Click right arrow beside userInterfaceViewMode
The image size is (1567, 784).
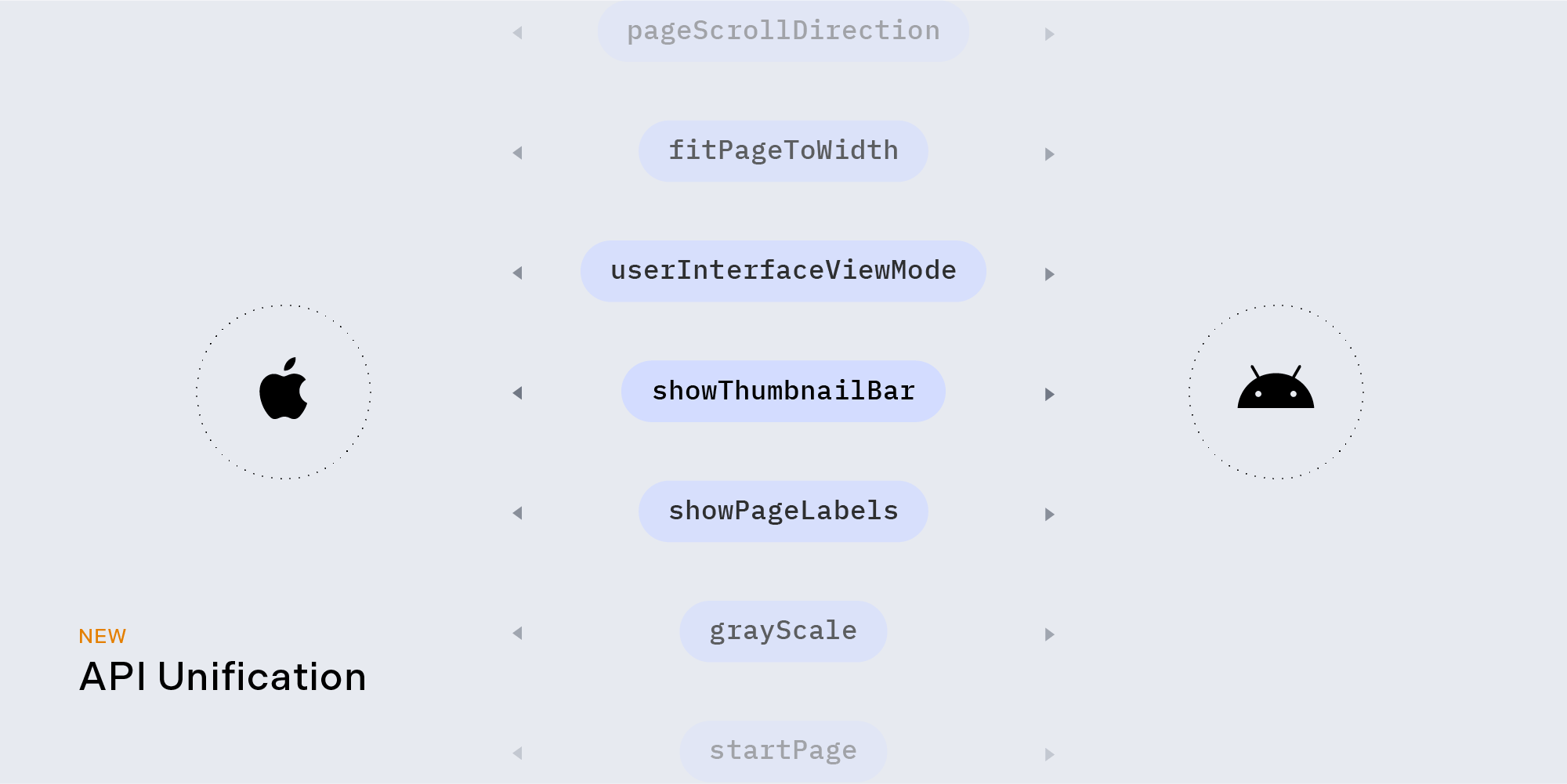[x=1050, y=274]
